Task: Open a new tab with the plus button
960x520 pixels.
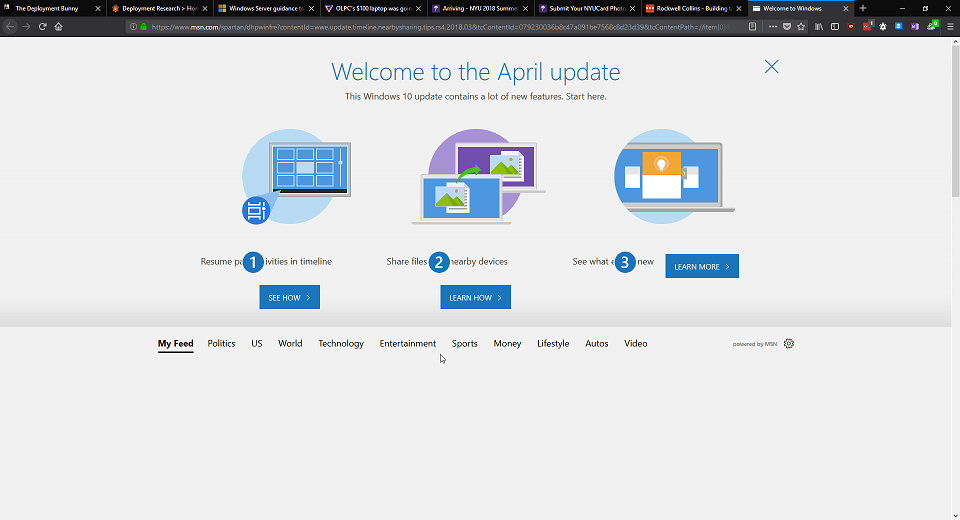Action: (863, 8)
